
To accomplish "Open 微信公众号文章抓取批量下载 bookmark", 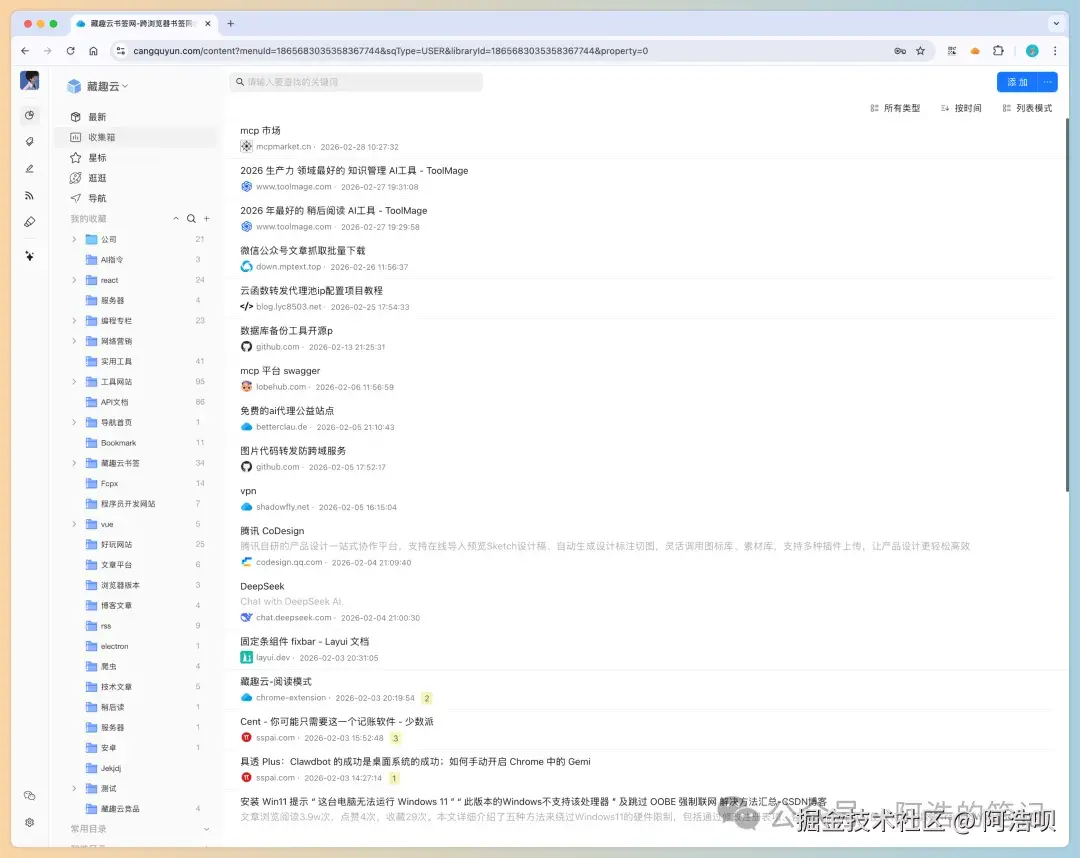I will [302, 251].
